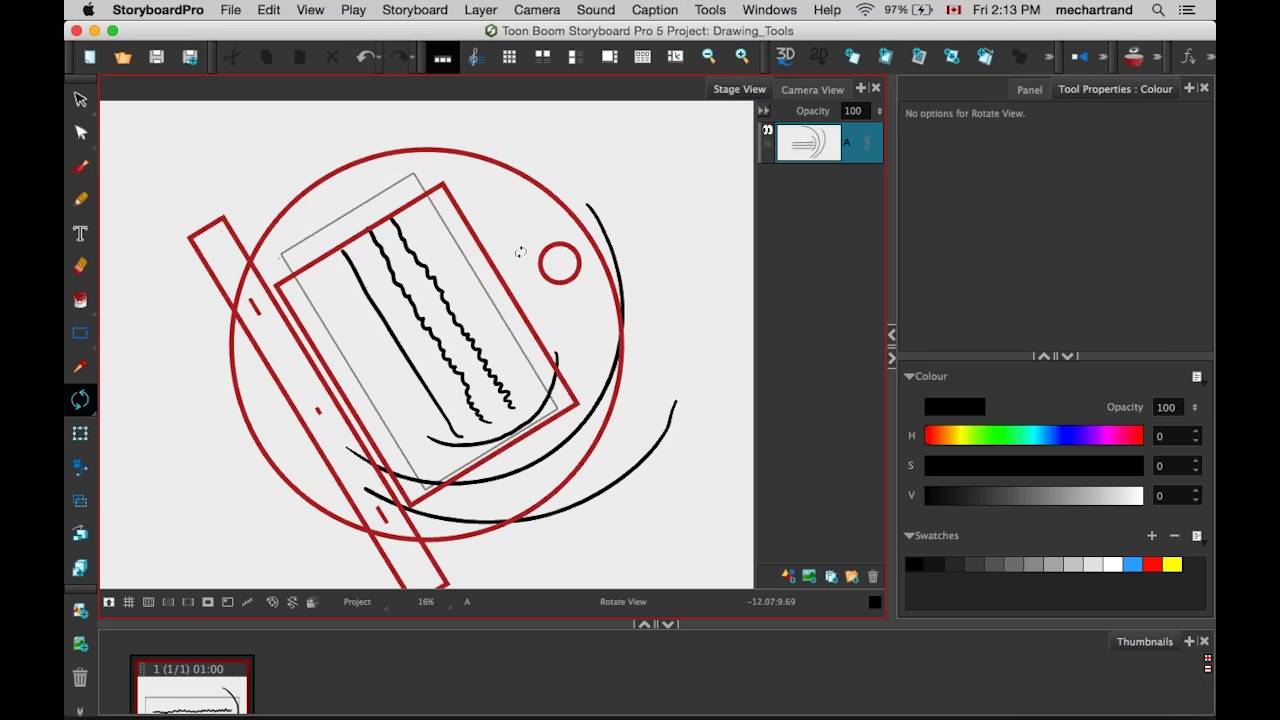Toggle the grid display in Stage View
Image resolution: width=1280 pixels, height=720 pixels.
(x=128, y=602)
